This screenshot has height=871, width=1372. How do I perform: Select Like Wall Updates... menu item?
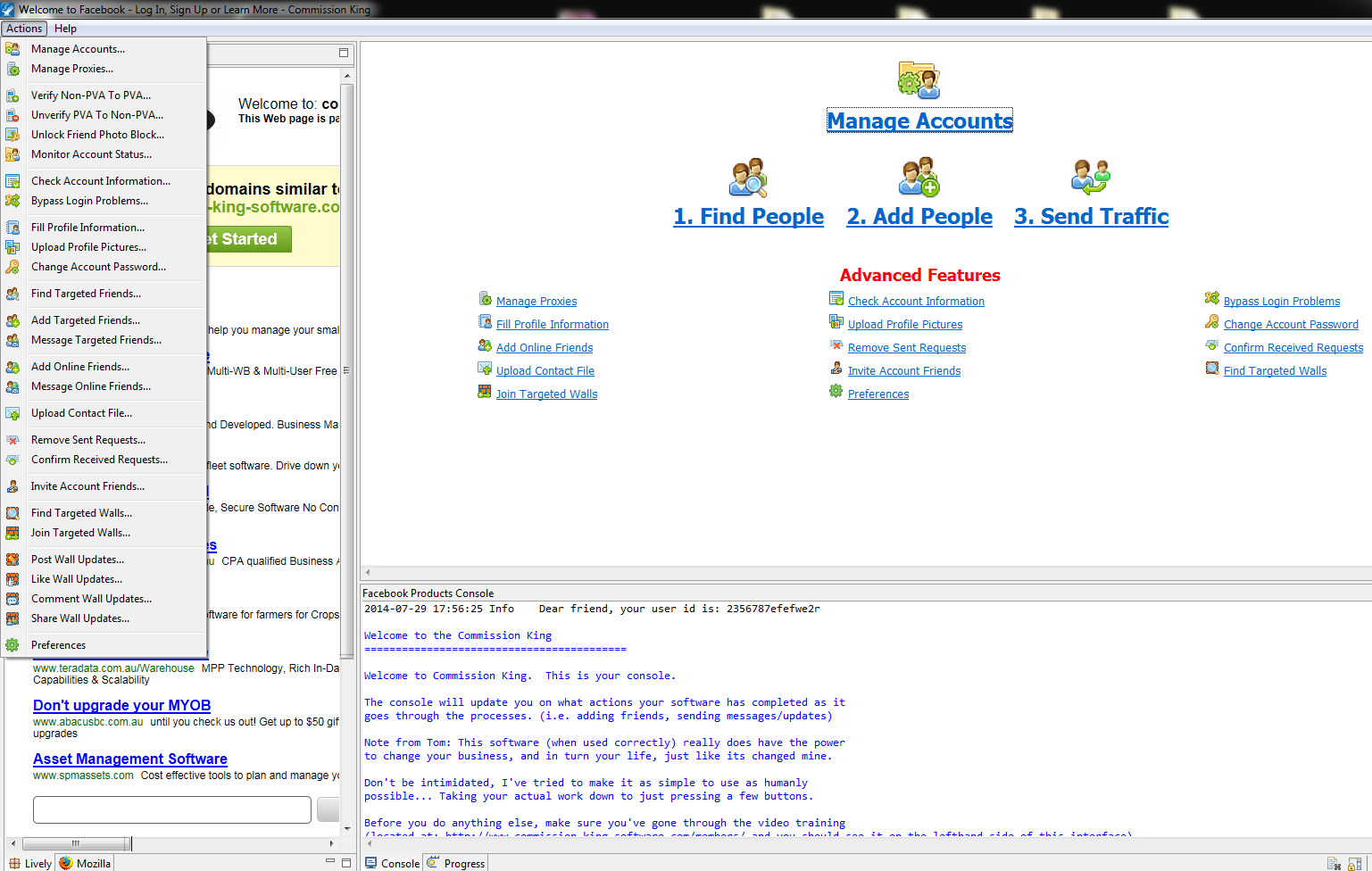[104, 579]
